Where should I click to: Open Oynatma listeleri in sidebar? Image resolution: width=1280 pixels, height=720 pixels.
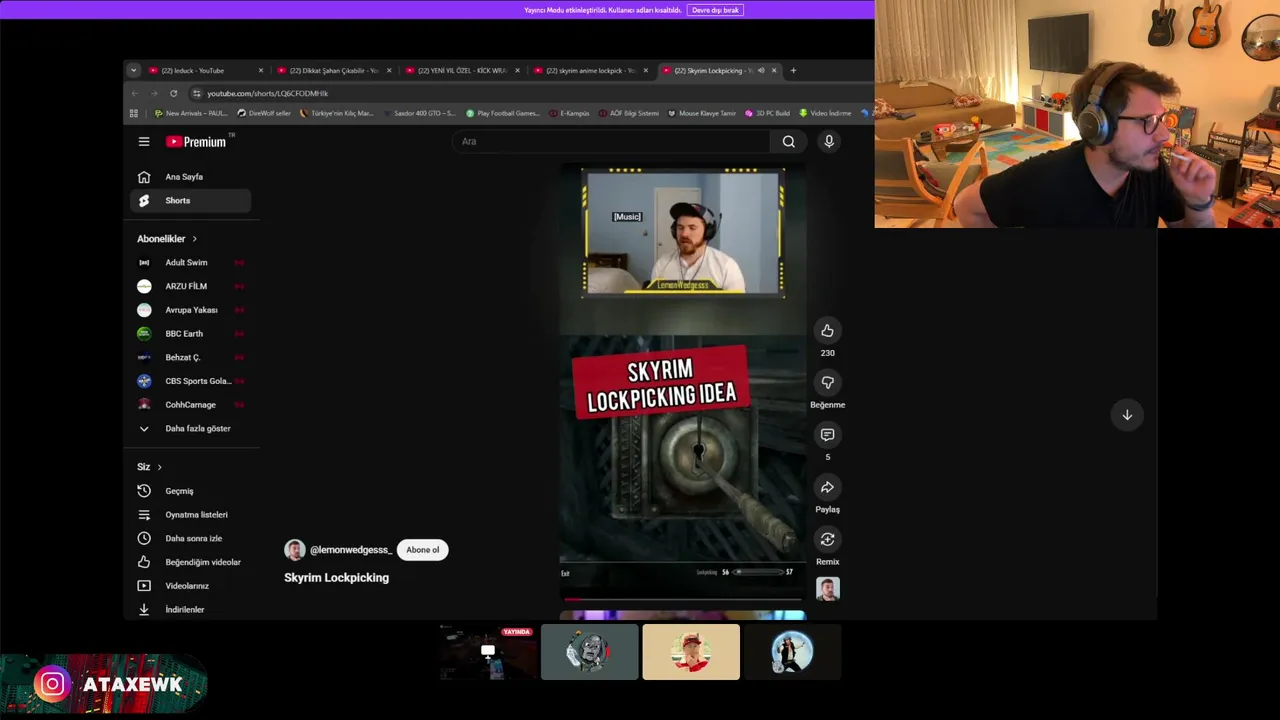190,515
